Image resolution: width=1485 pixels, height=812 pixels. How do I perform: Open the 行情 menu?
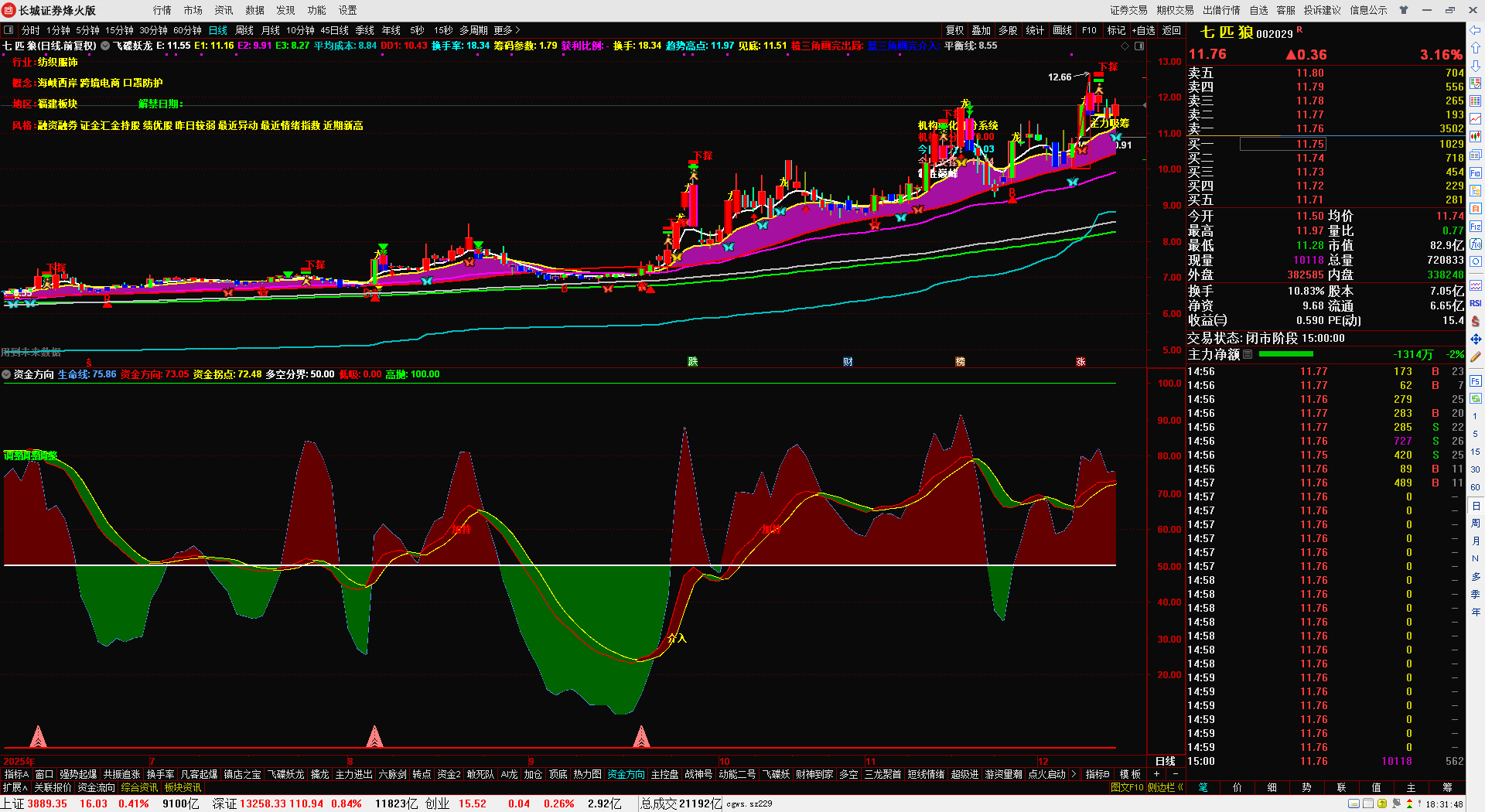(x=162, y=10)
